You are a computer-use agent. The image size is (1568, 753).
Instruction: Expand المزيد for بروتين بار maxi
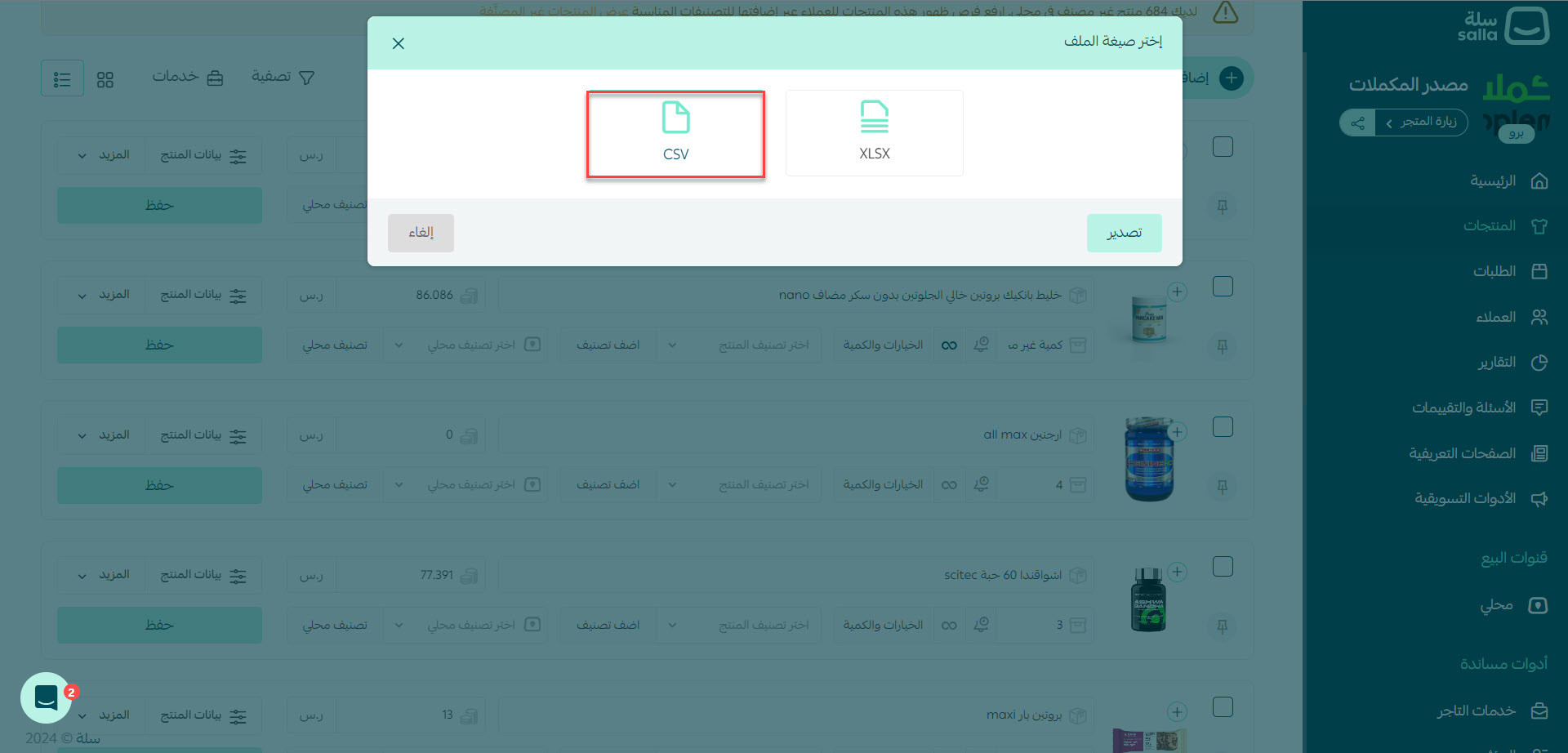pos(104,715)
